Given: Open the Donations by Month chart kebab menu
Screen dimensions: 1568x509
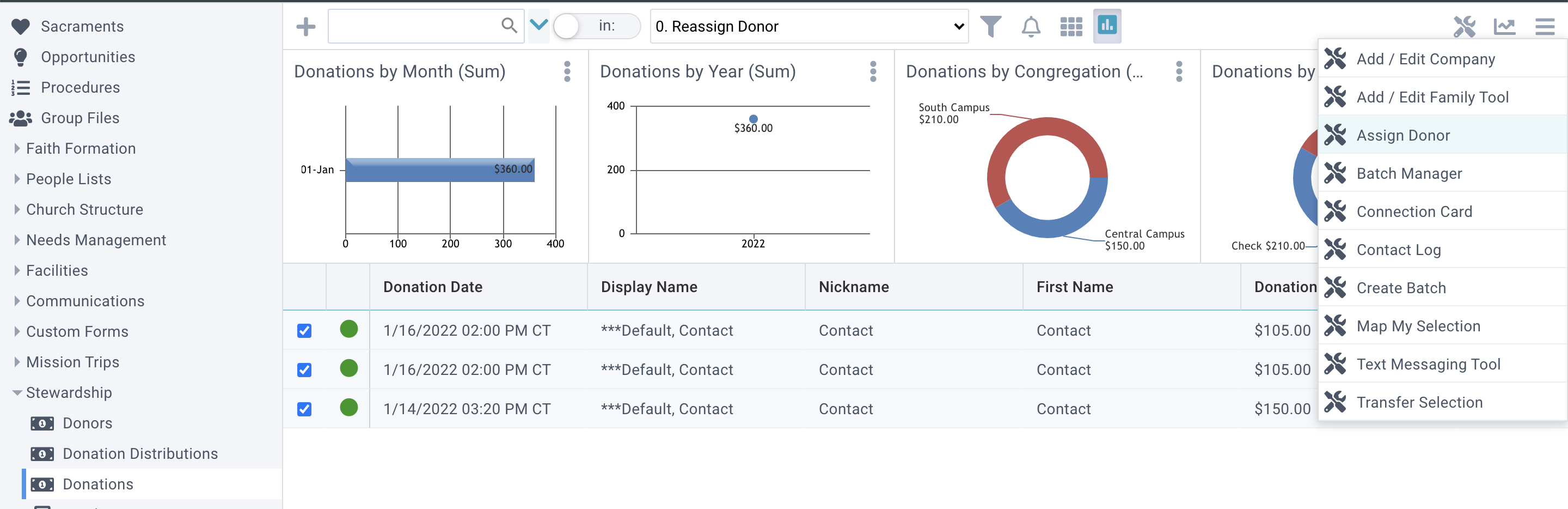Looking at the screenshot, I should tap(566, 71).
